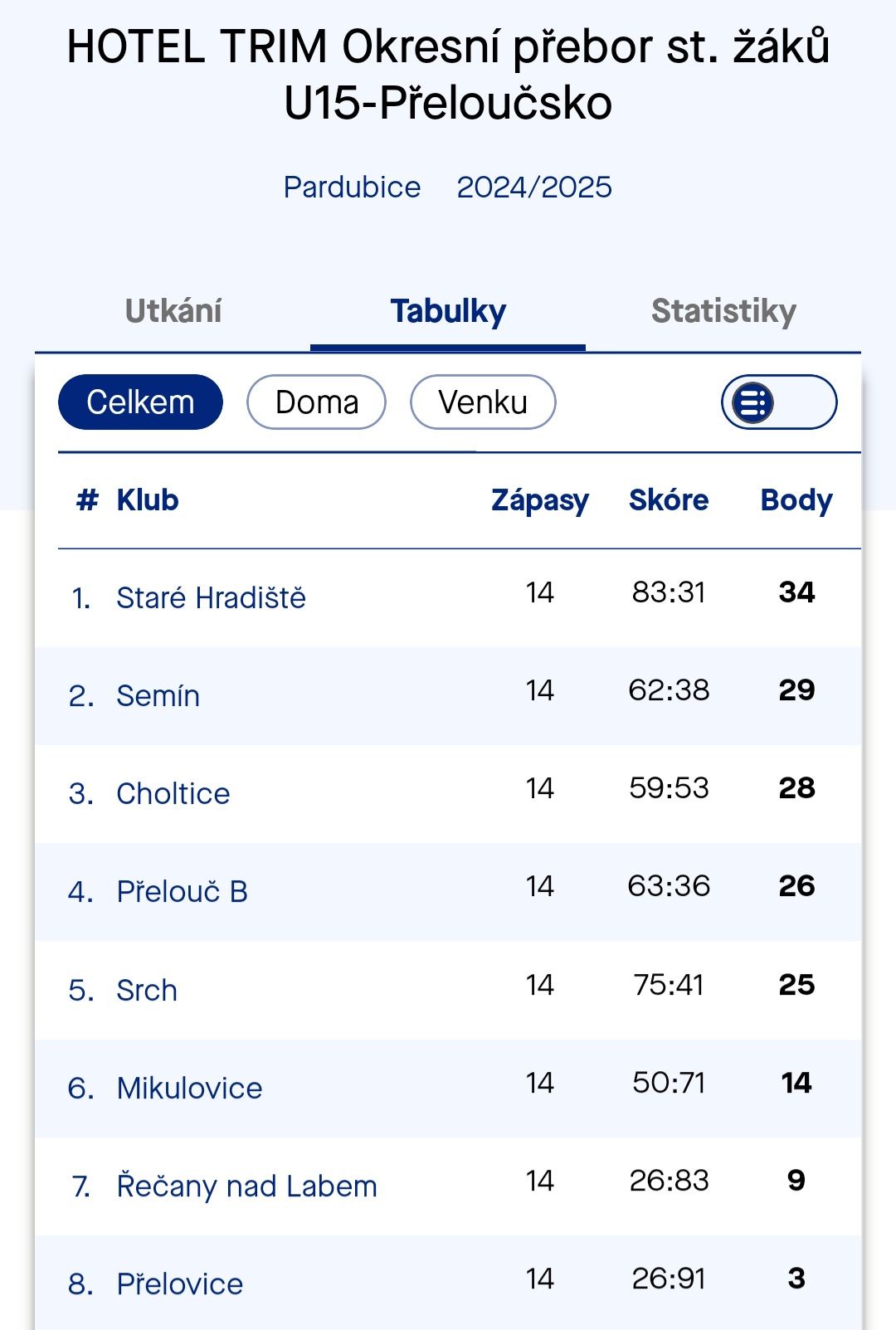Select the Celkem filter

(x=140, y=402)
